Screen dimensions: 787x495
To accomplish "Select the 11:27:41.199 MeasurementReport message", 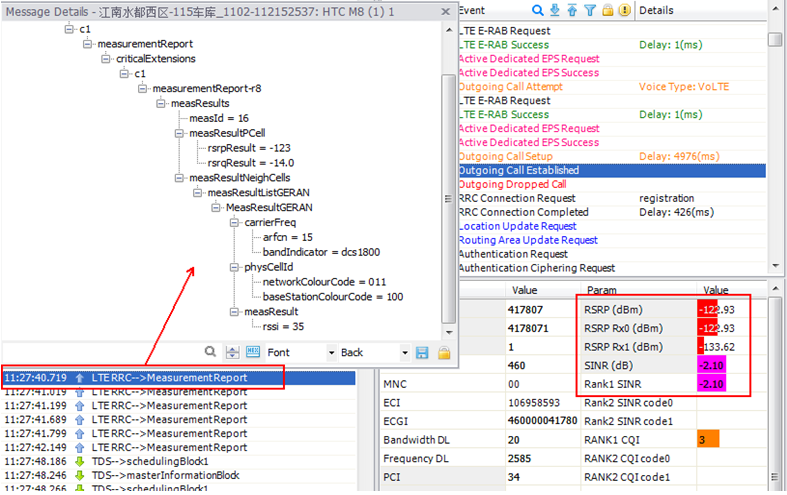I will point(179,406).
